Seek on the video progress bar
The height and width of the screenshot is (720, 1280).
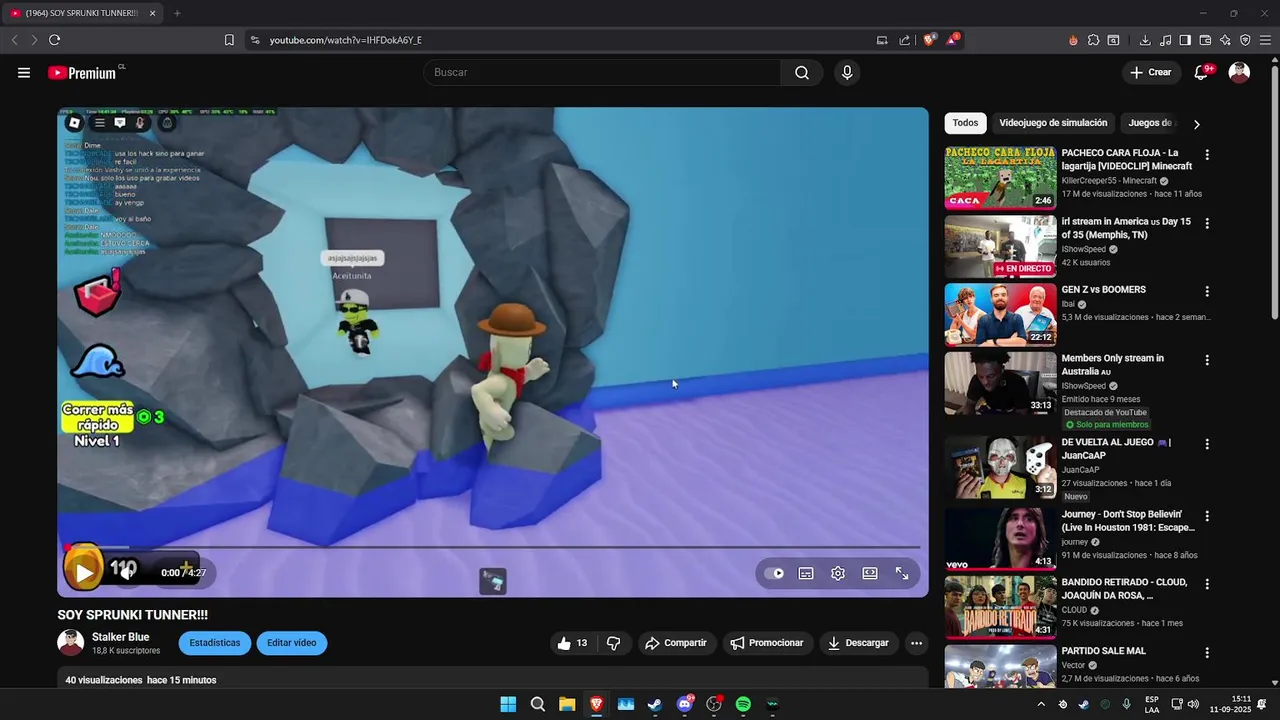pos(493,547)
